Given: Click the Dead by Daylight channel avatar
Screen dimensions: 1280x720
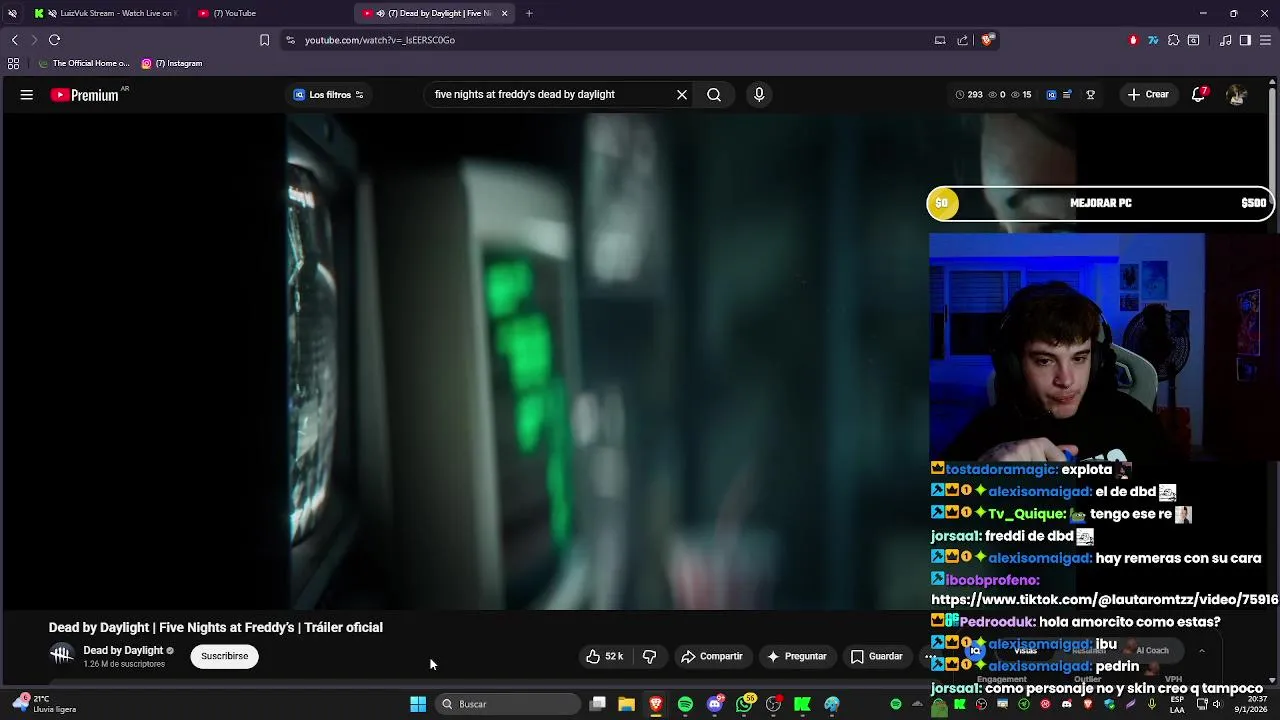Looking at the screenshot, I should pos(62,656).
